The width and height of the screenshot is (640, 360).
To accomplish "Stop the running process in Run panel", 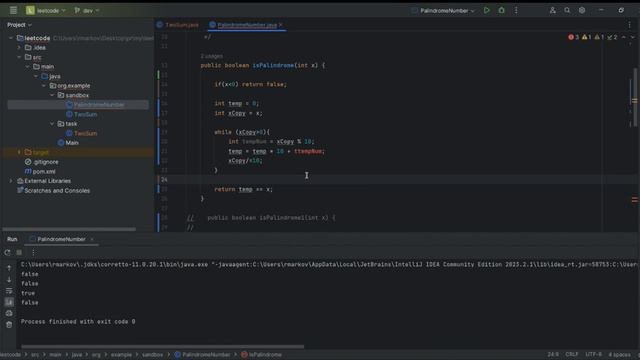I will (19, 253).
